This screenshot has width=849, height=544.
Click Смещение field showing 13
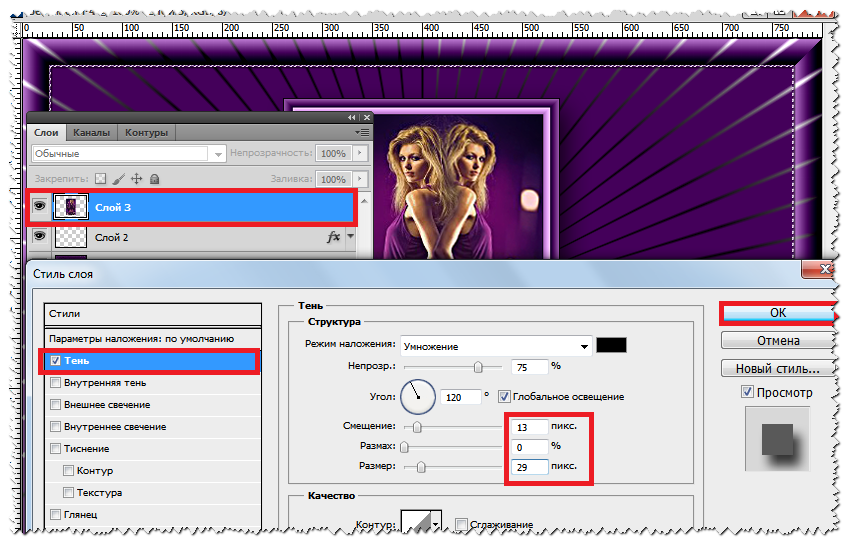coord(529,427)
